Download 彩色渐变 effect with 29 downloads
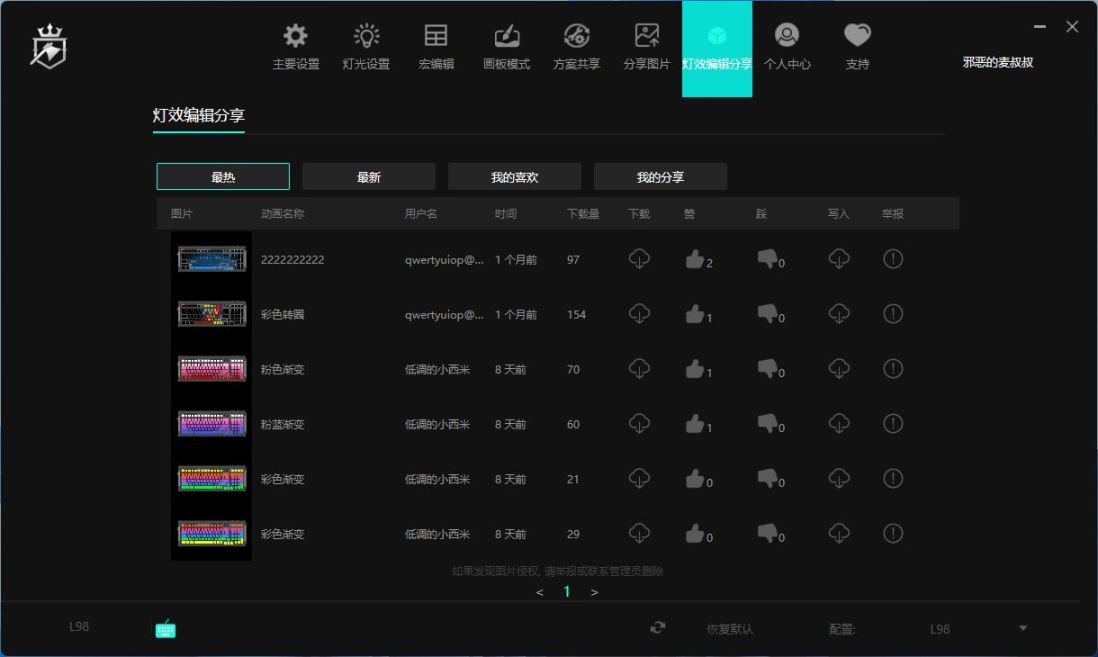Image resolution: width=1098 pixels, height=657 pixels. 639,533
